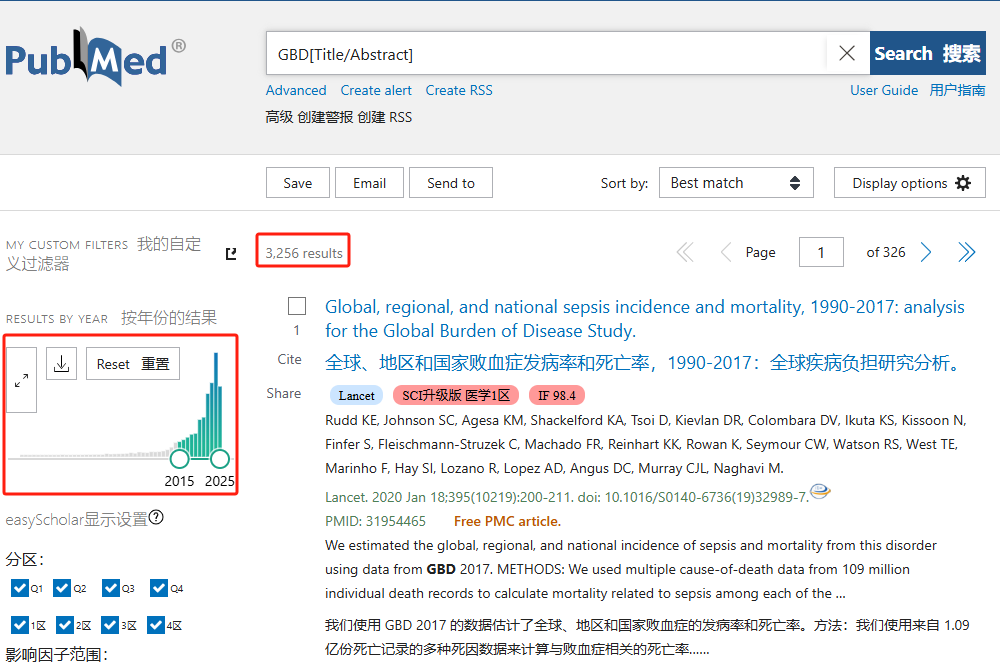1000x667 pixels.
Task: Click the gear icon in Display options
Action: point(963,183)
